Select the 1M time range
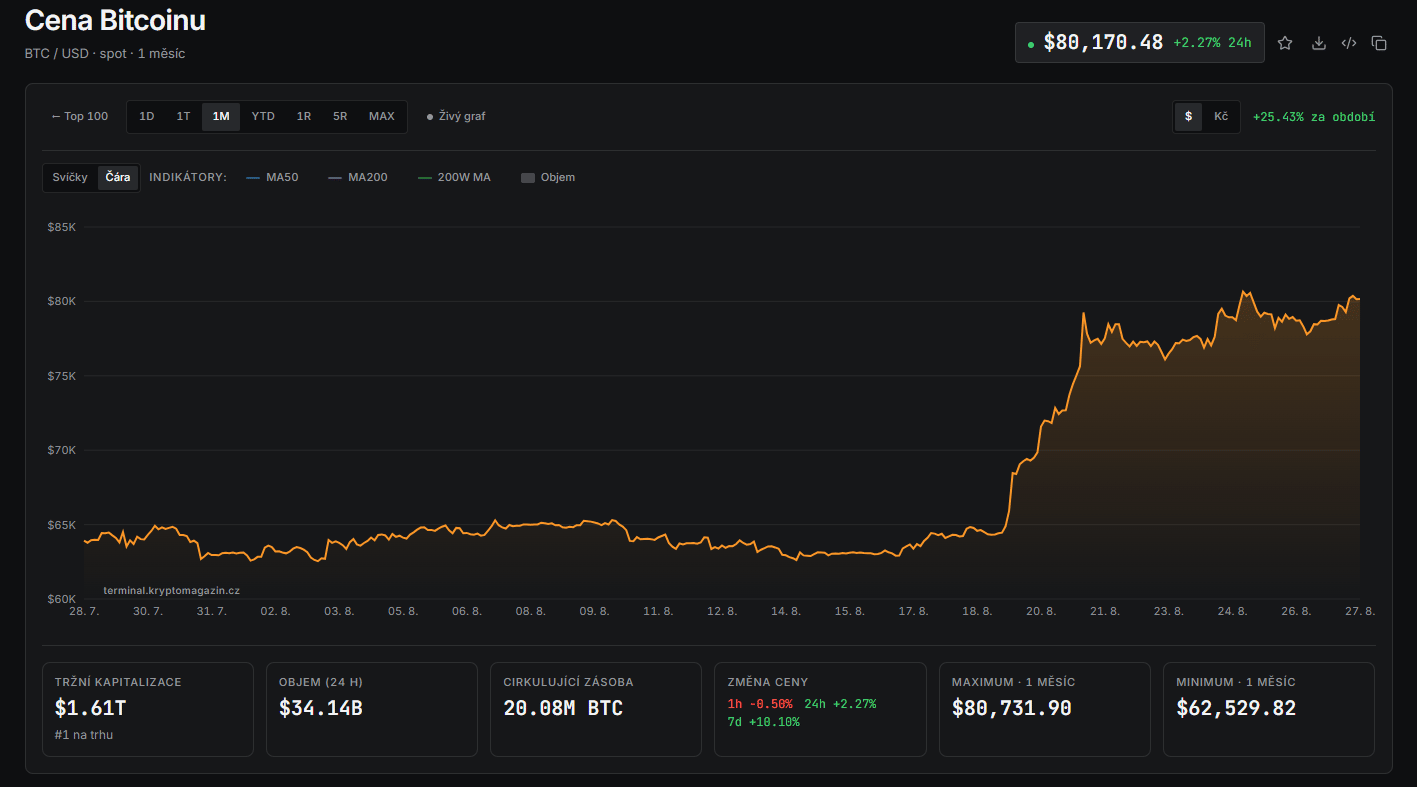This screenshot has width=1417, height=787. tap(221, 116)
